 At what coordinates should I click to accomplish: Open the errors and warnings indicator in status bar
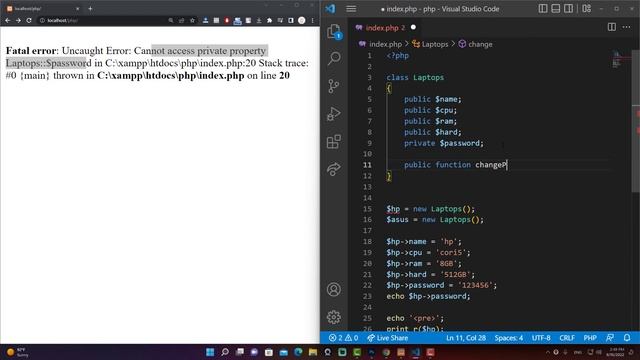343,338
